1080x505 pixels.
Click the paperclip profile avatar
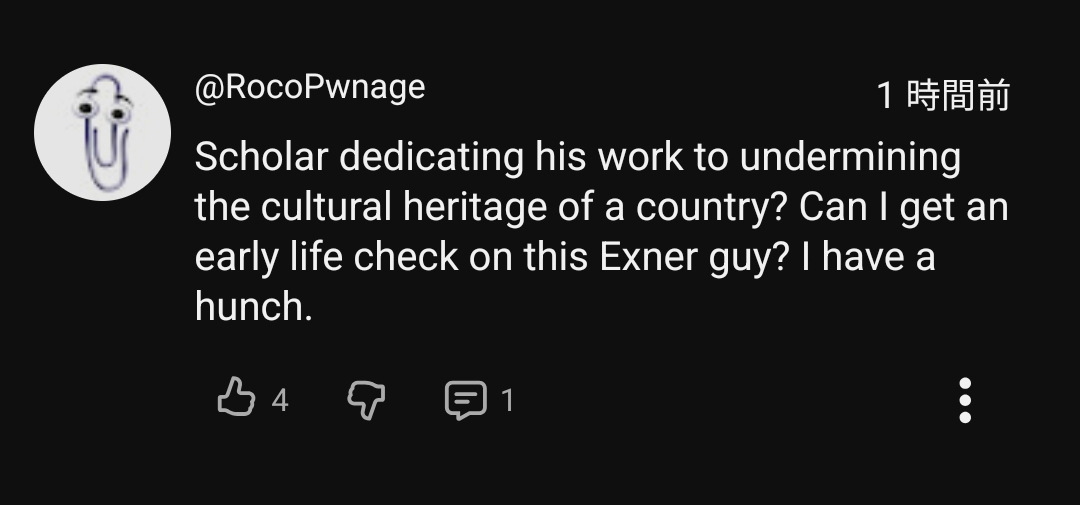pos(102,132)
